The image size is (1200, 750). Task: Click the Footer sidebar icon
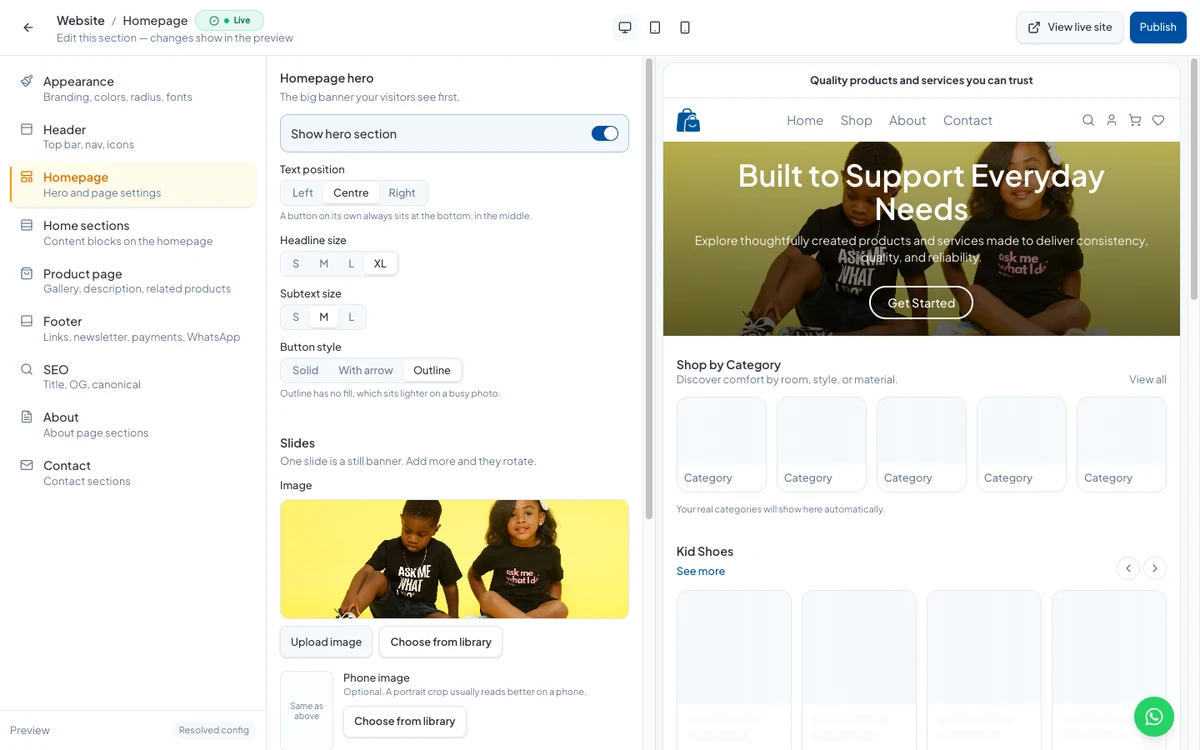tap(27, 321)
